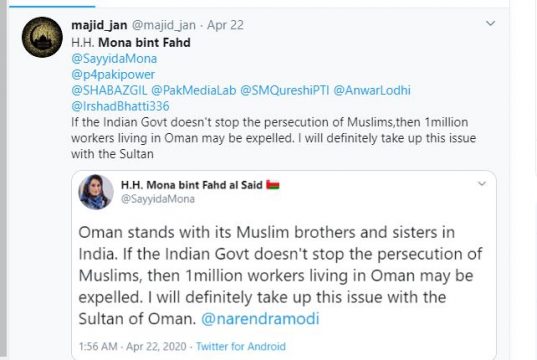
Task: Click the @narendramodi mention in quoted tweet
Action: [x=260, y=319]
